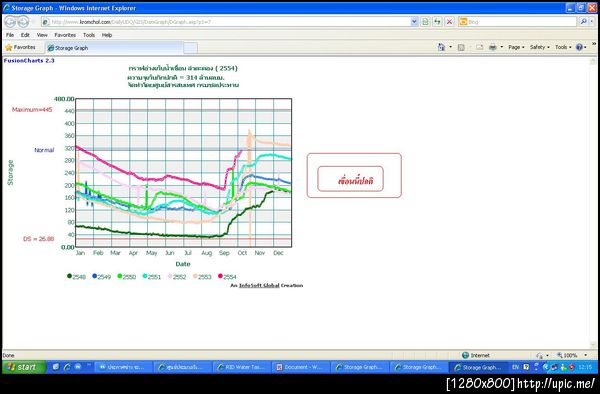Open the Help menu

click(107, 35)
